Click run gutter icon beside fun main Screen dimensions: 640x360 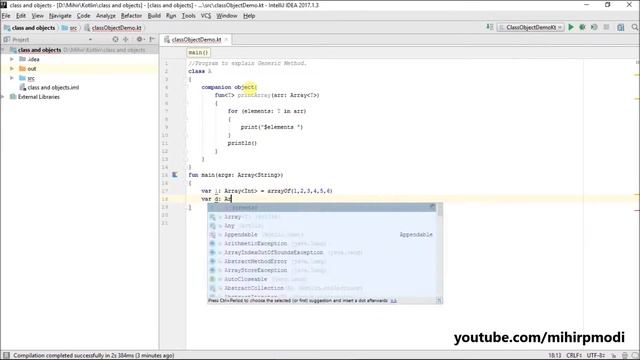tap(175, 175)
